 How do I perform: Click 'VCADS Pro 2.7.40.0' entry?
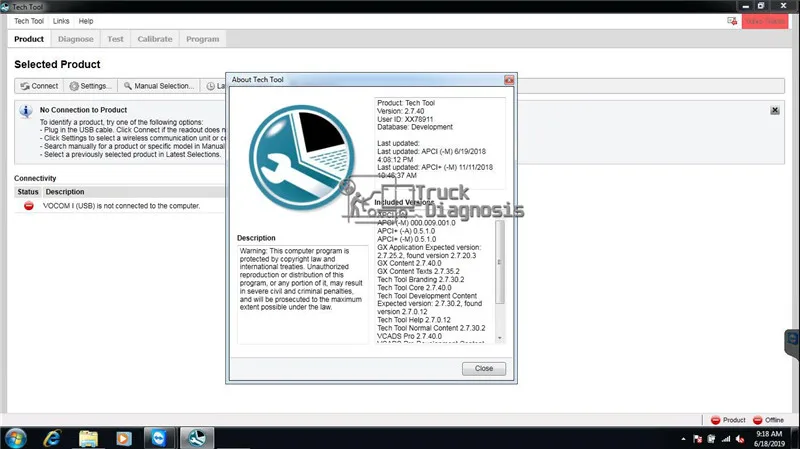[409, 336]
